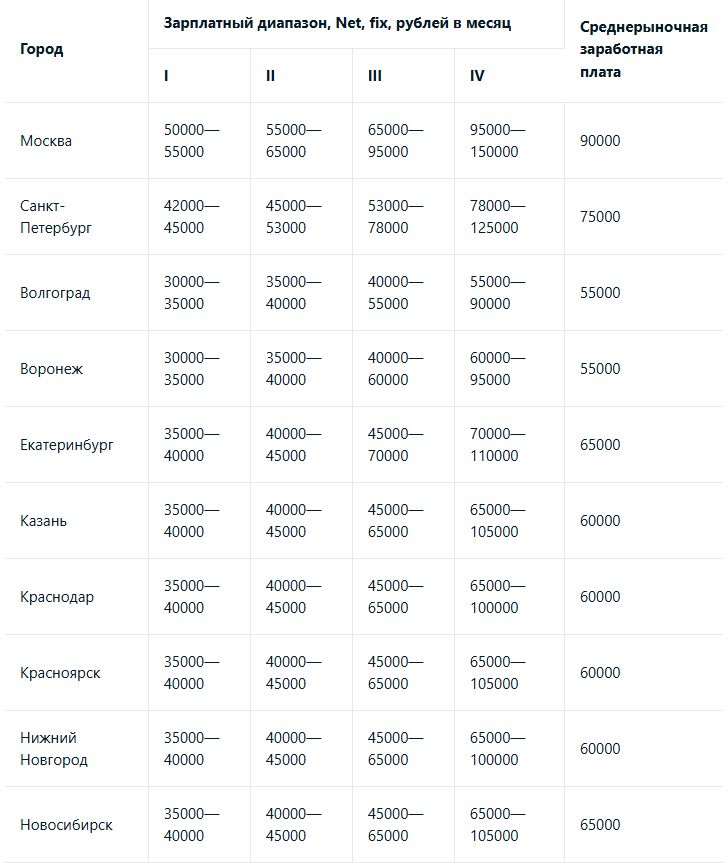Click Moscow's average salary value 90000

pyautogui.click(x=600, y=141)
